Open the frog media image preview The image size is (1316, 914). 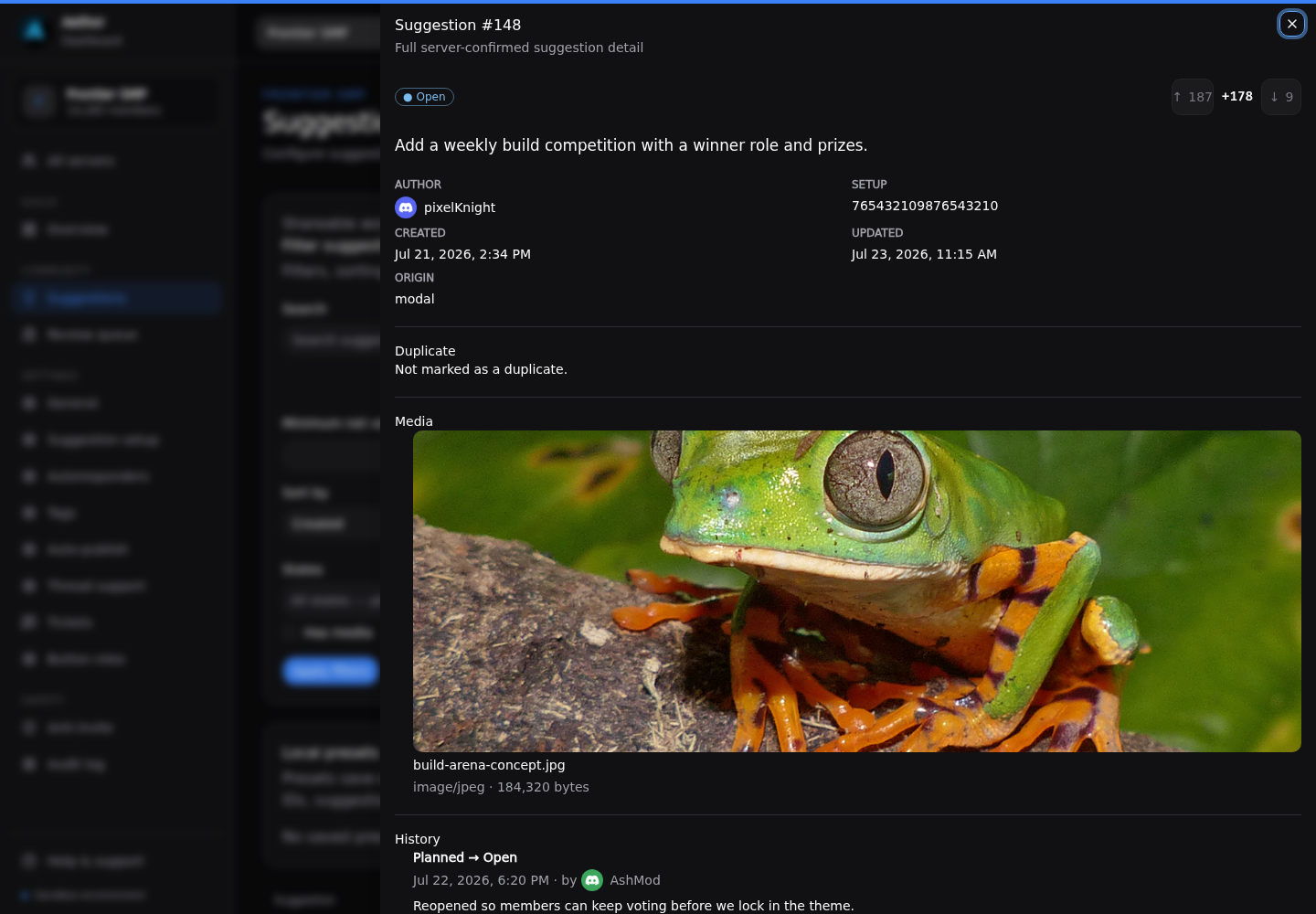click(x=857, y=591)
